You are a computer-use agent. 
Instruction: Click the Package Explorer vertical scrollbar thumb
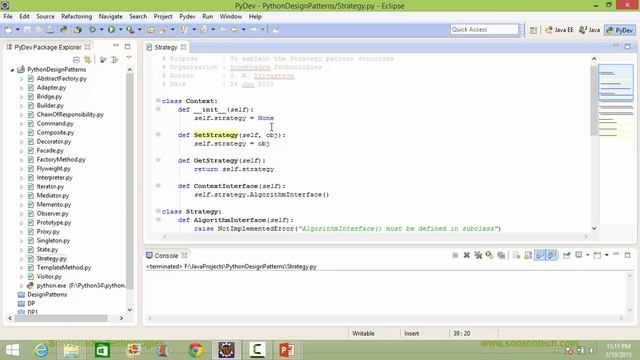click(x=129, y=181)
